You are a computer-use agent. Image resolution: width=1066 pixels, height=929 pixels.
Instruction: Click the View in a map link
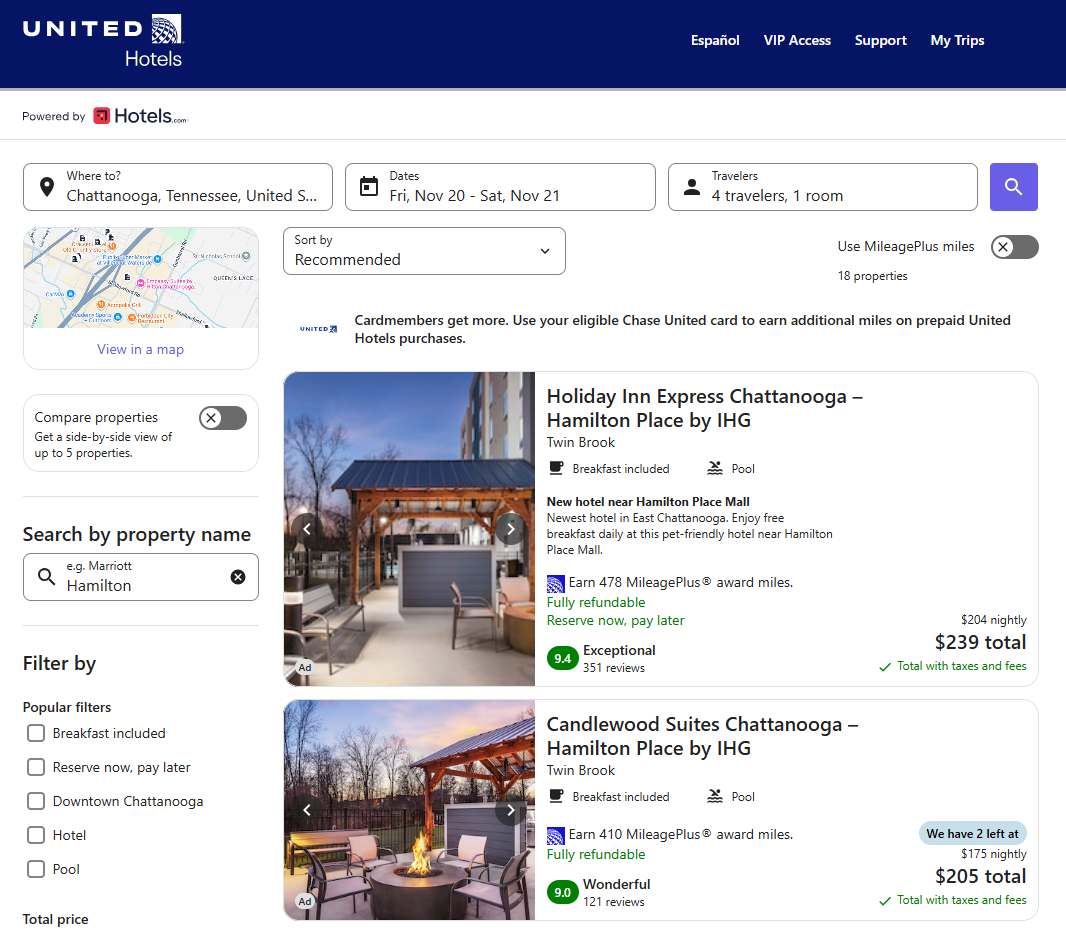point(140,348)
